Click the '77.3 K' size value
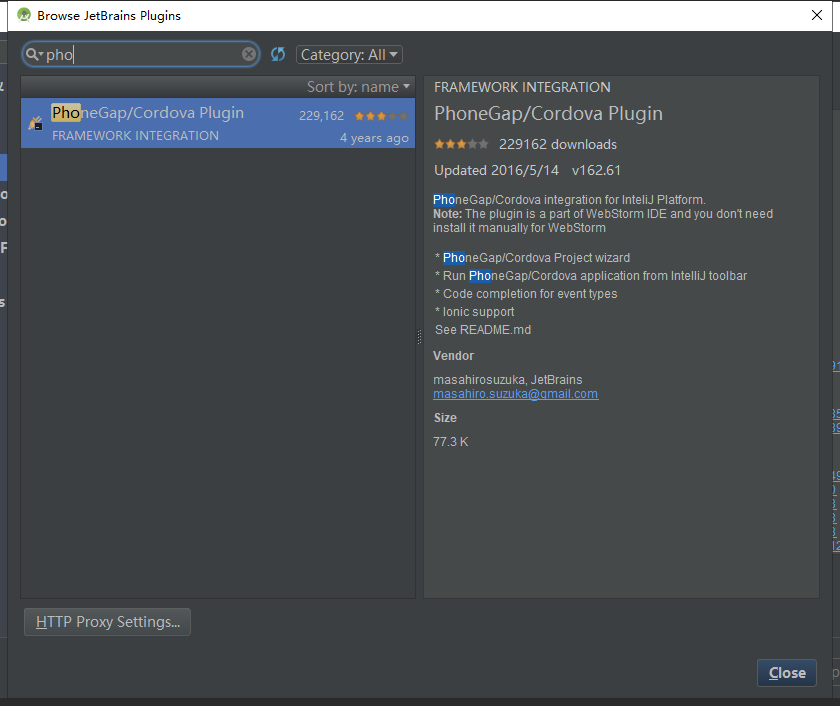The image size is (840, 706). (451, 442)
